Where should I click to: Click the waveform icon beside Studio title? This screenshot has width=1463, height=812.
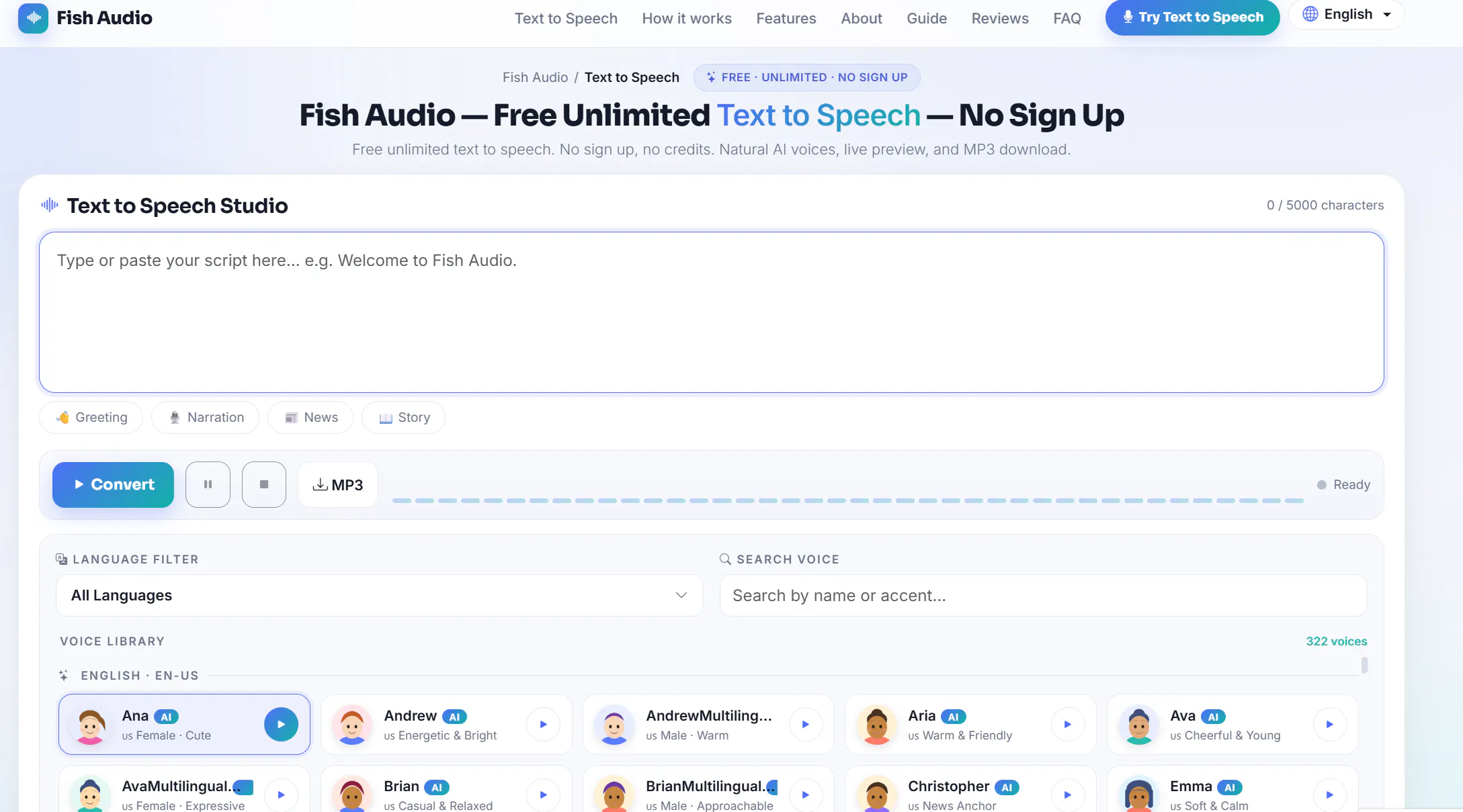coord(50,205)
